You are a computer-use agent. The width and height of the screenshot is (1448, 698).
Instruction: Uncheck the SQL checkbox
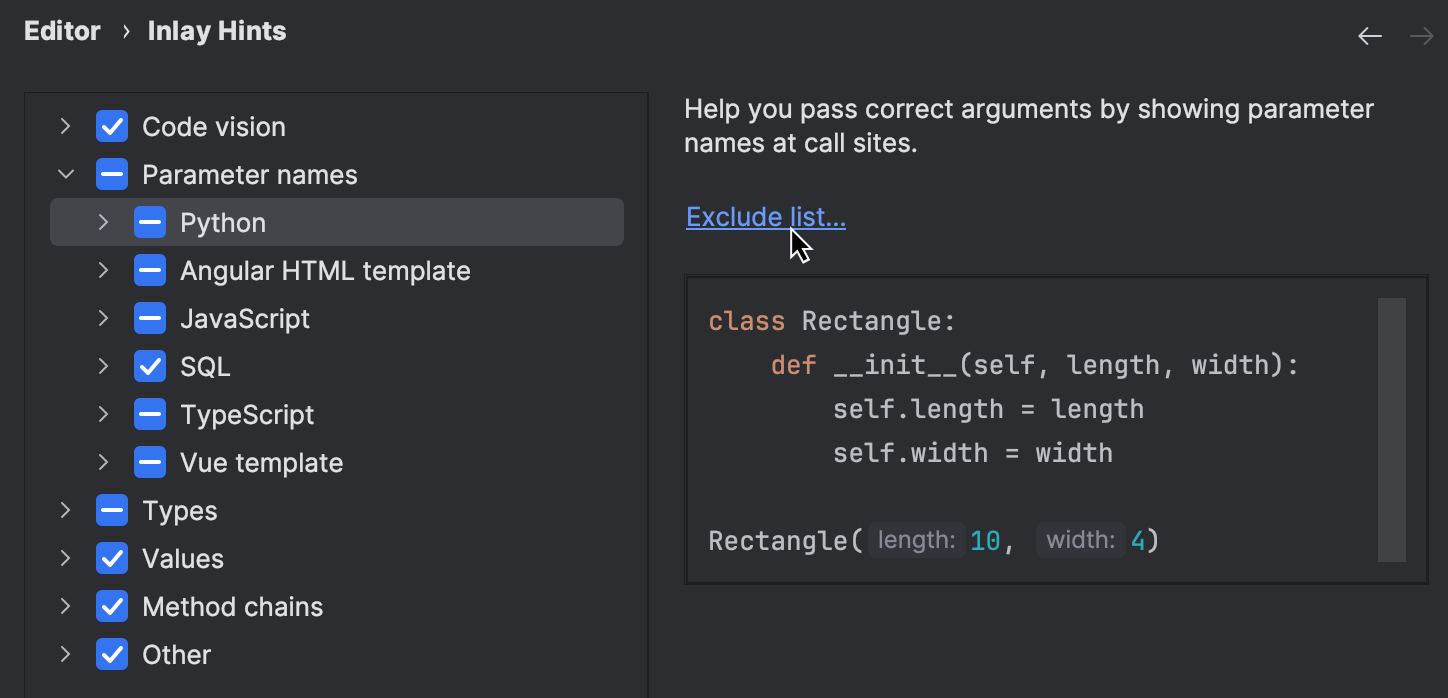click(x=150, y=366)
